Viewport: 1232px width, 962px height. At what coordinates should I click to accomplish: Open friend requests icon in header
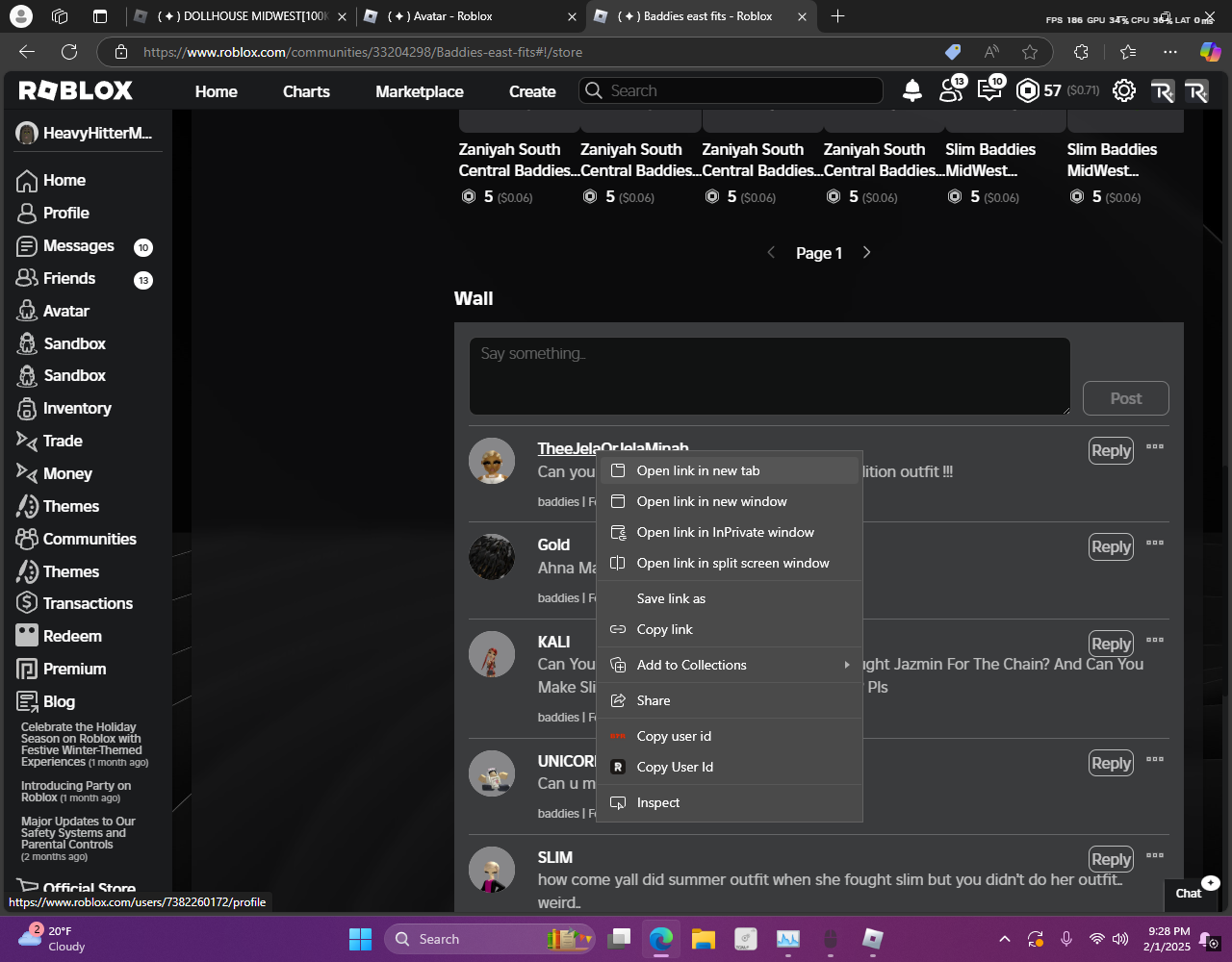tap(952, 89)
